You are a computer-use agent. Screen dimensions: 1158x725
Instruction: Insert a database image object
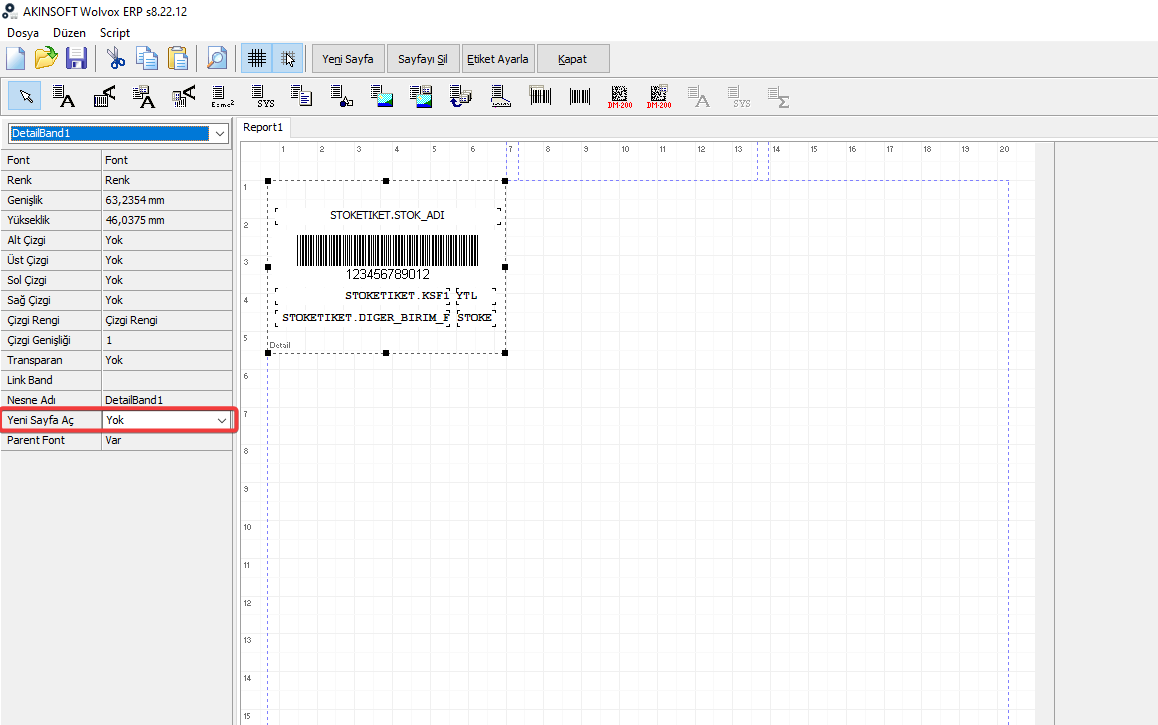[421, 96]
